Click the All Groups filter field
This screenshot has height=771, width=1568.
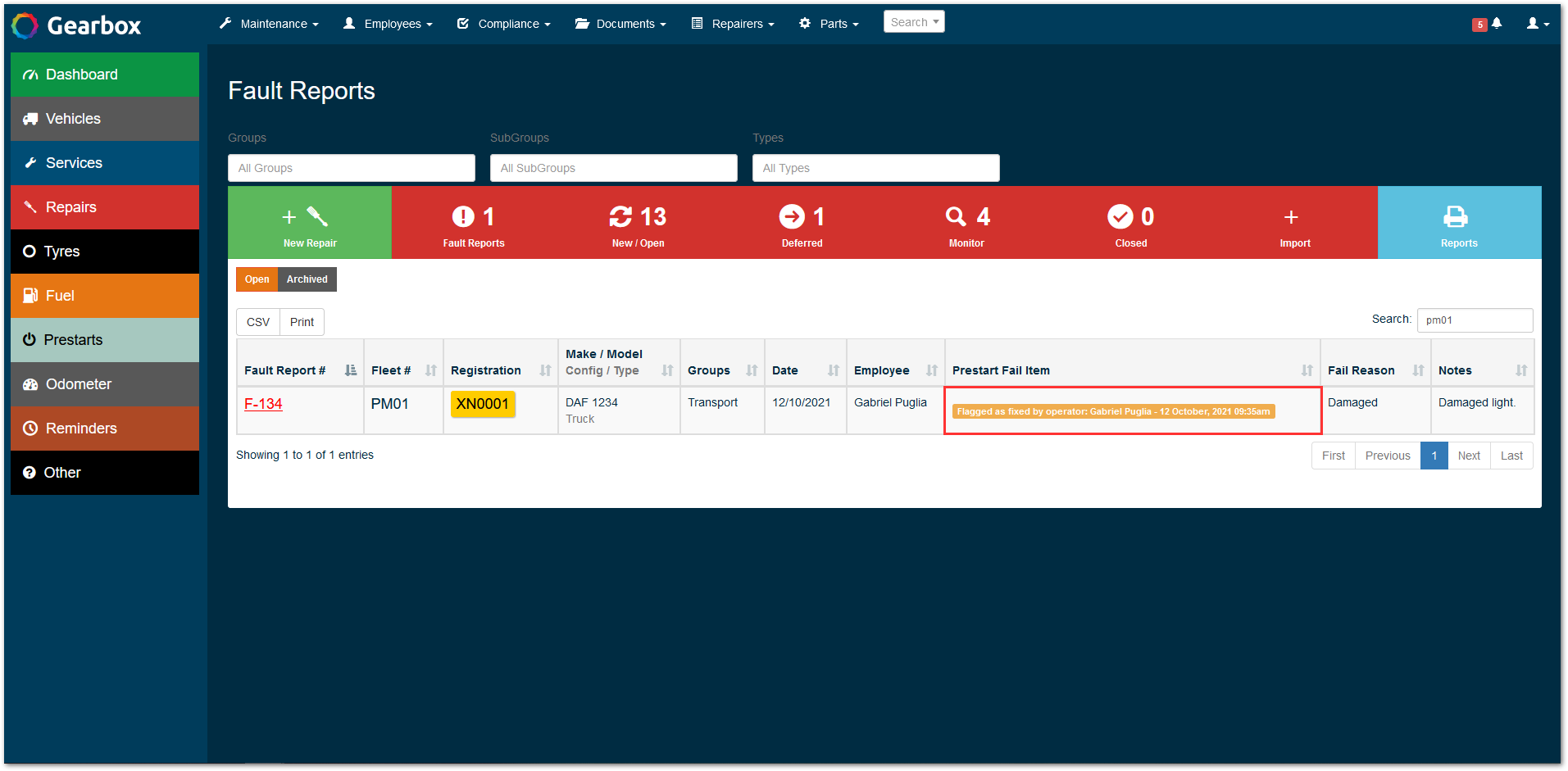click(x=352, y=168)
